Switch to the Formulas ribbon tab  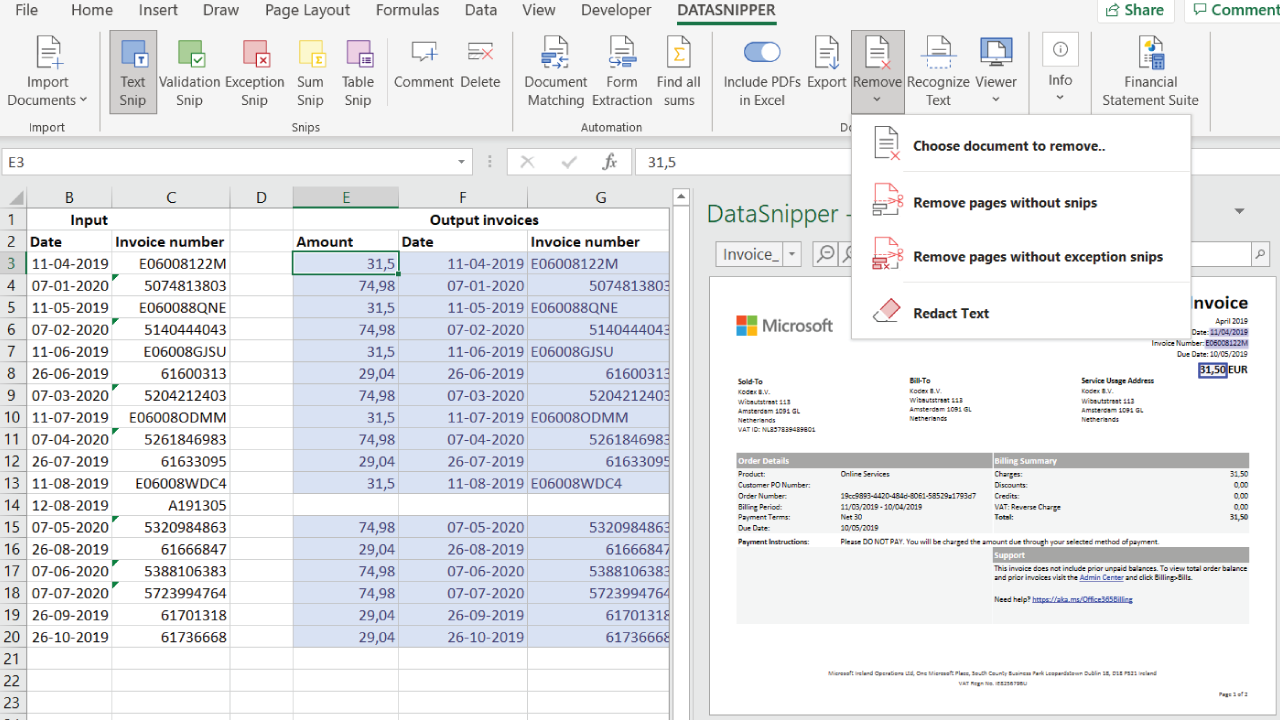407,11
